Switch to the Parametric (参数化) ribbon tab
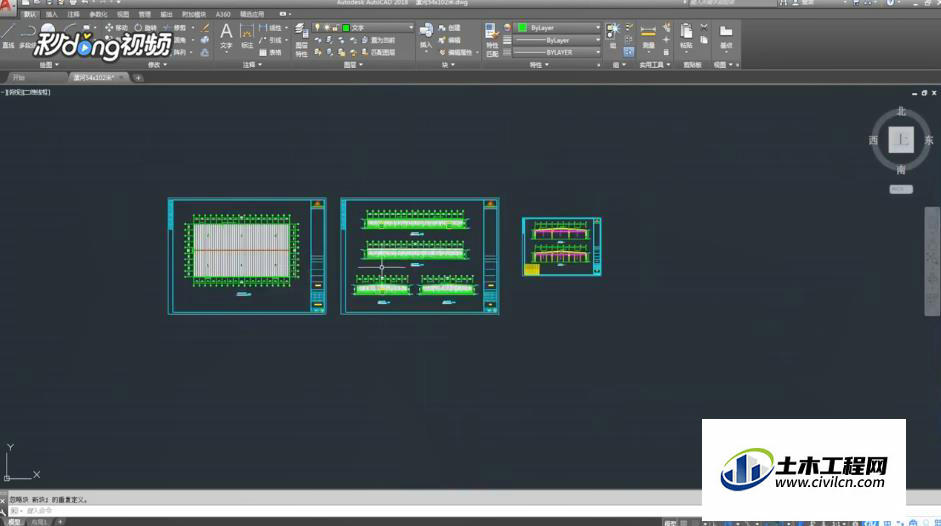 click(98, 14)
